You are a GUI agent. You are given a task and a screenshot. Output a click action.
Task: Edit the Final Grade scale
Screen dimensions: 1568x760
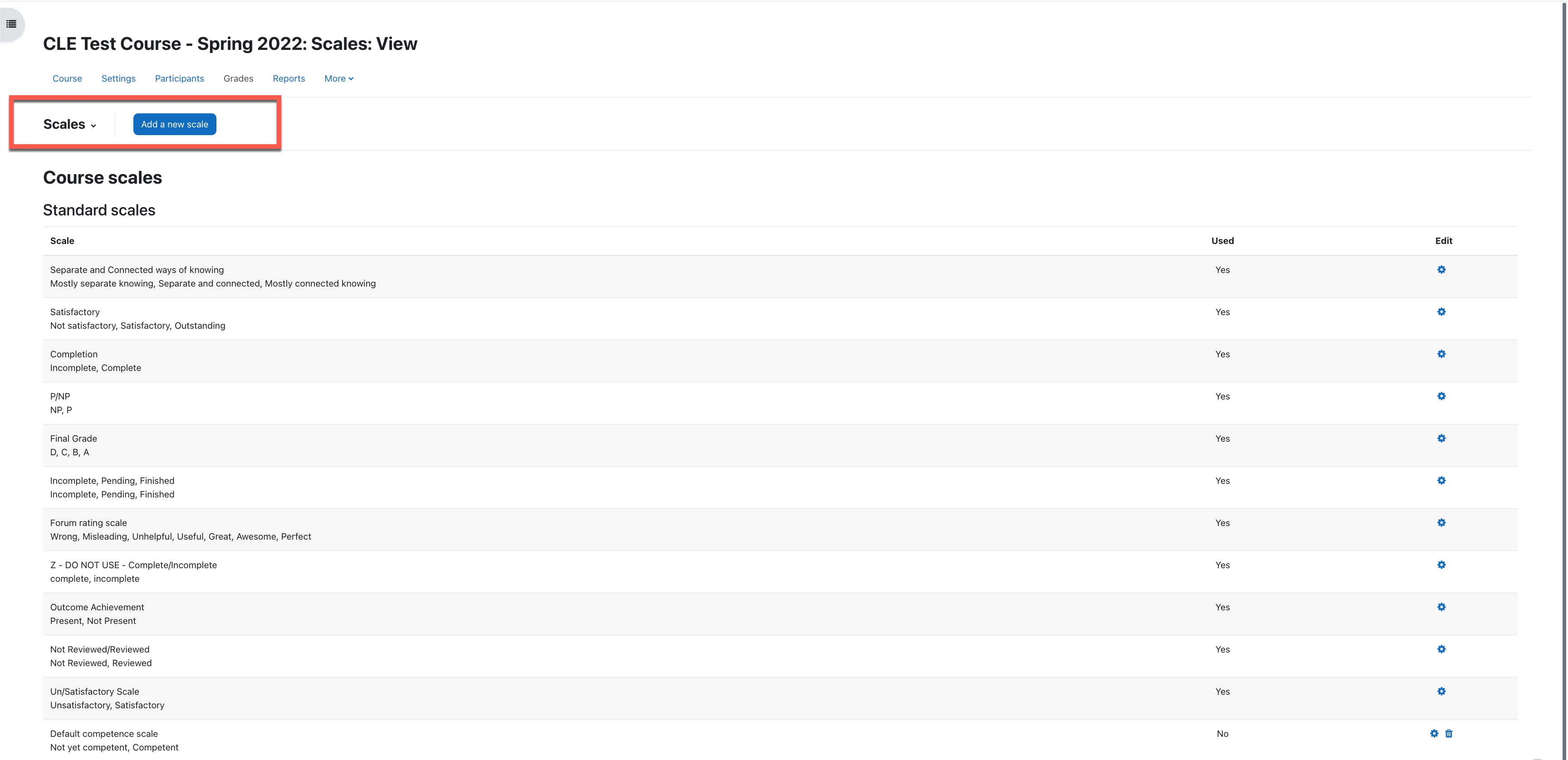(1441, 438)
